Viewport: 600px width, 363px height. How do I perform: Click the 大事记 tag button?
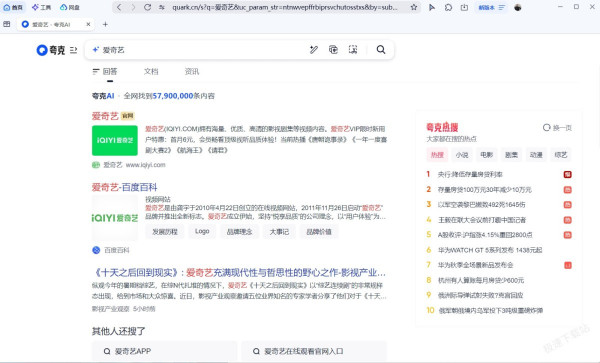pos(279,231)
